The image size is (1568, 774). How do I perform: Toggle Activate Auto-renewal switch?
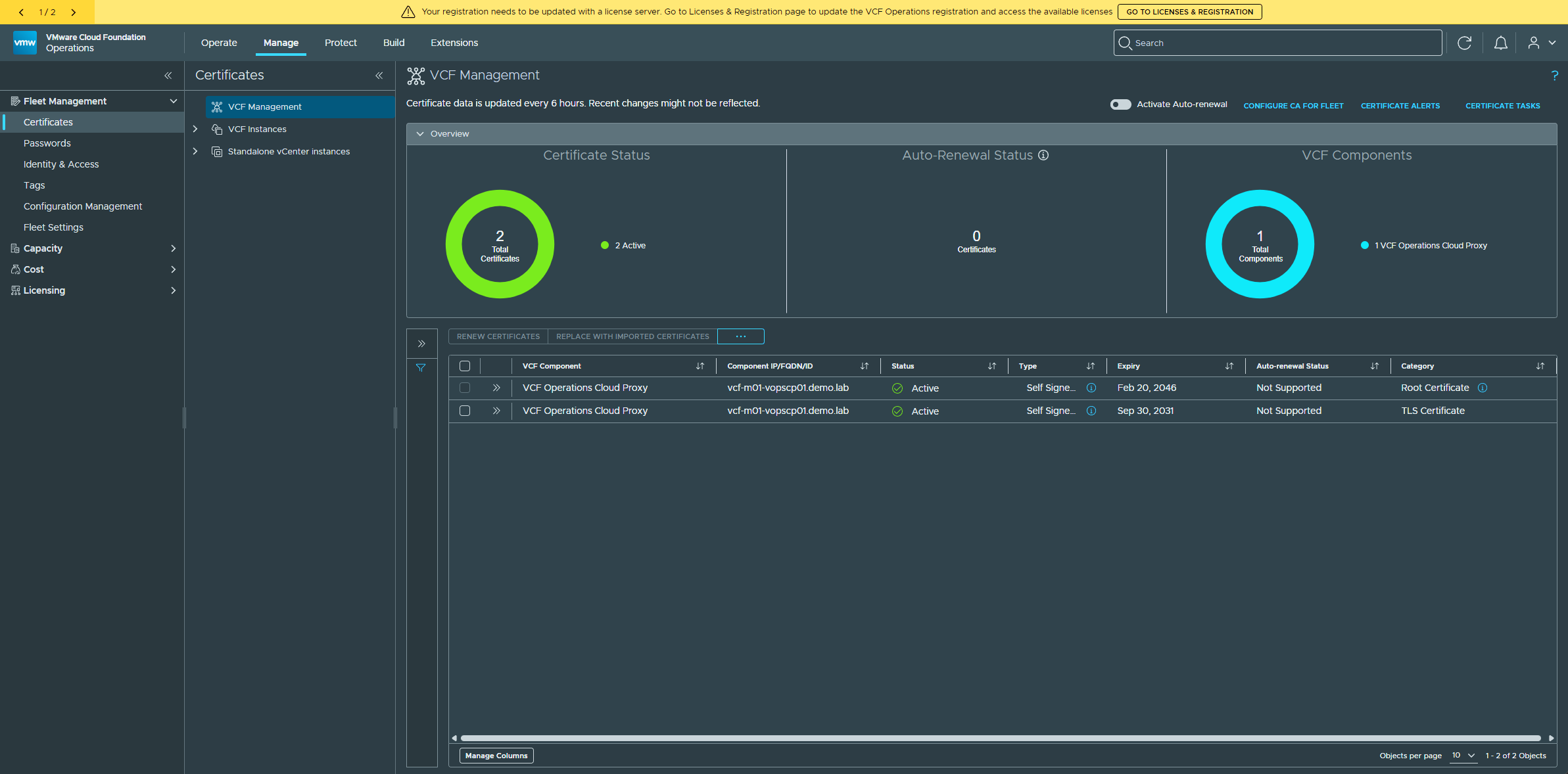1120,104
